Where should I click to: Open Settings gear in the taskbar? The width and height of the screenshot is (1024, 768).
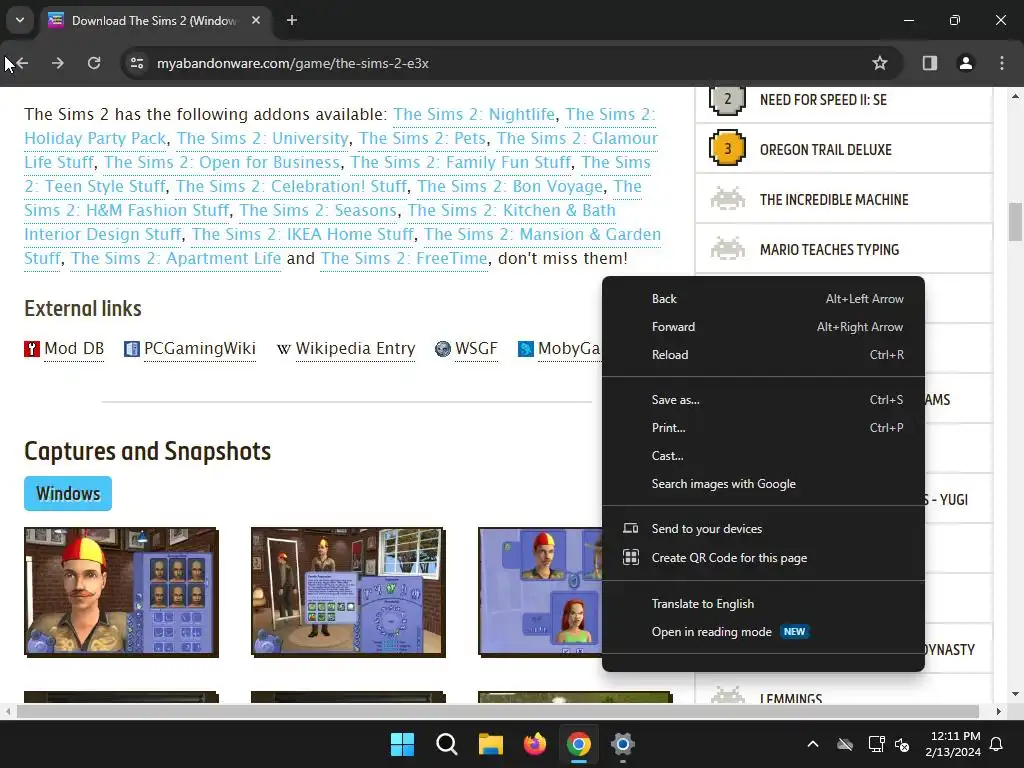[x=622, y=744]
